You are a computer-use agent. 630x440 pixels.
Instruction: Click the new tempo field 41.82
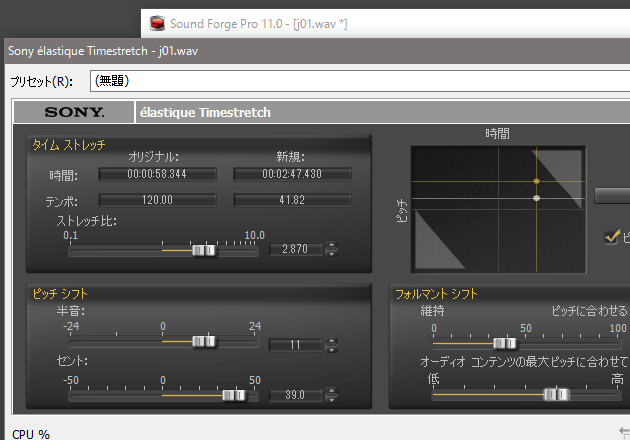pos(292,200)
